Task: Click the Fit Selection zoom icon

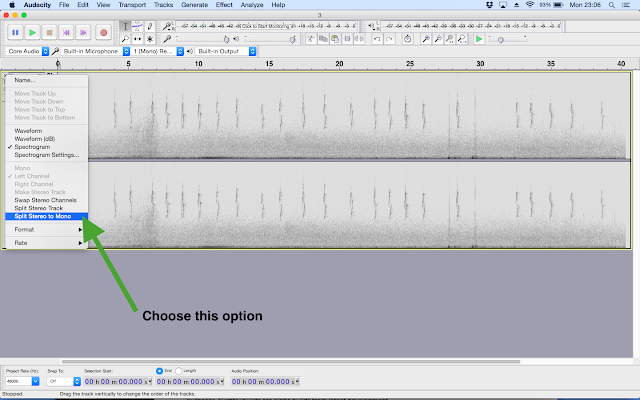Action: pos(450,39)
